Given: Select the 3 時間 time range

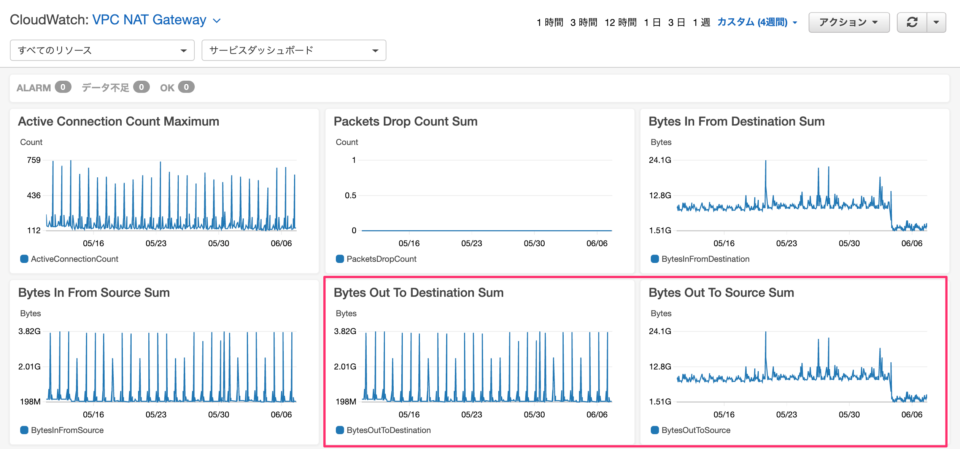Looking at the screenshot, I should [583, 23].
